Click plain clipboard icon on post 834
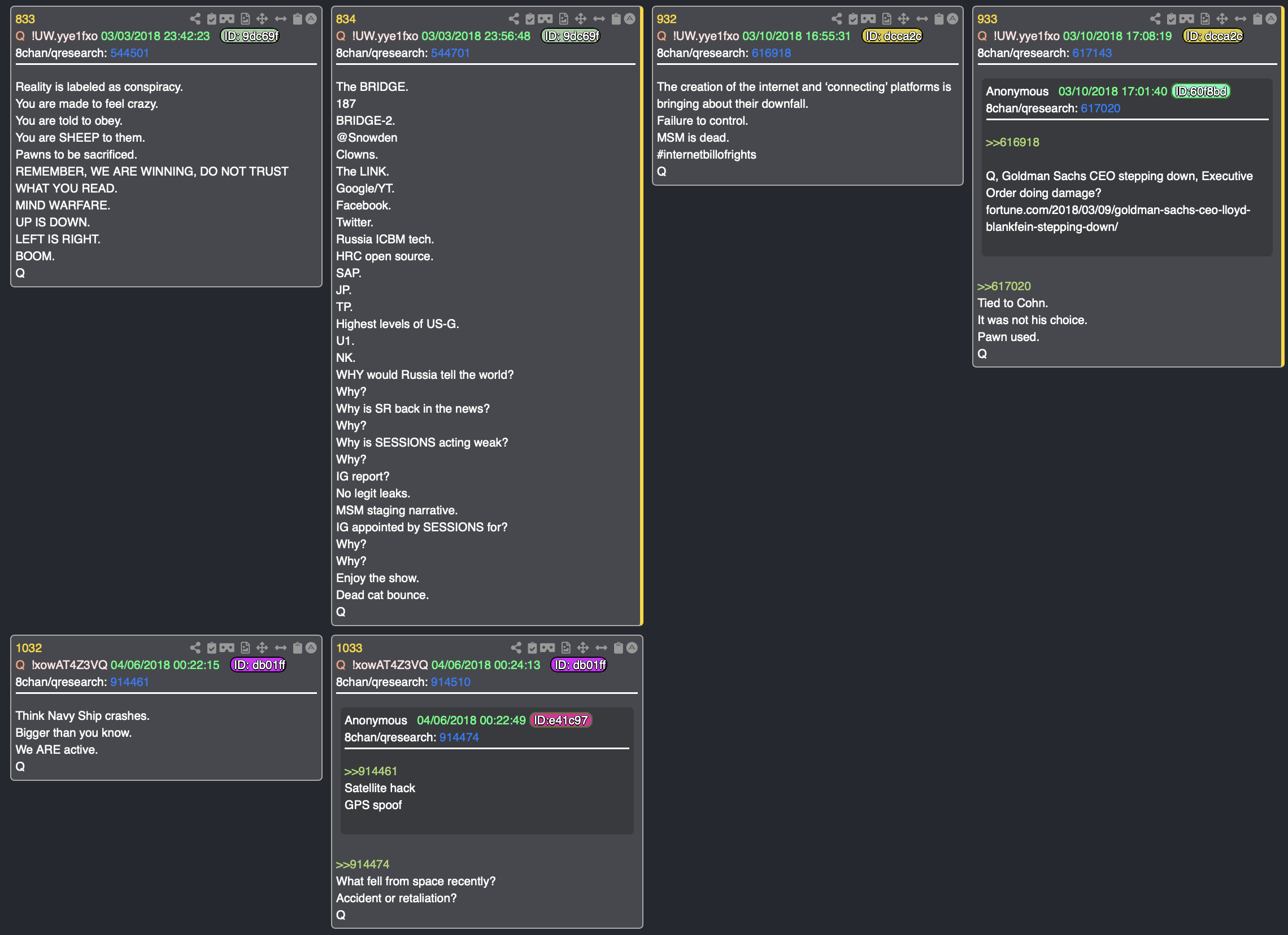1288x935 pixels. tap(616, 19)
